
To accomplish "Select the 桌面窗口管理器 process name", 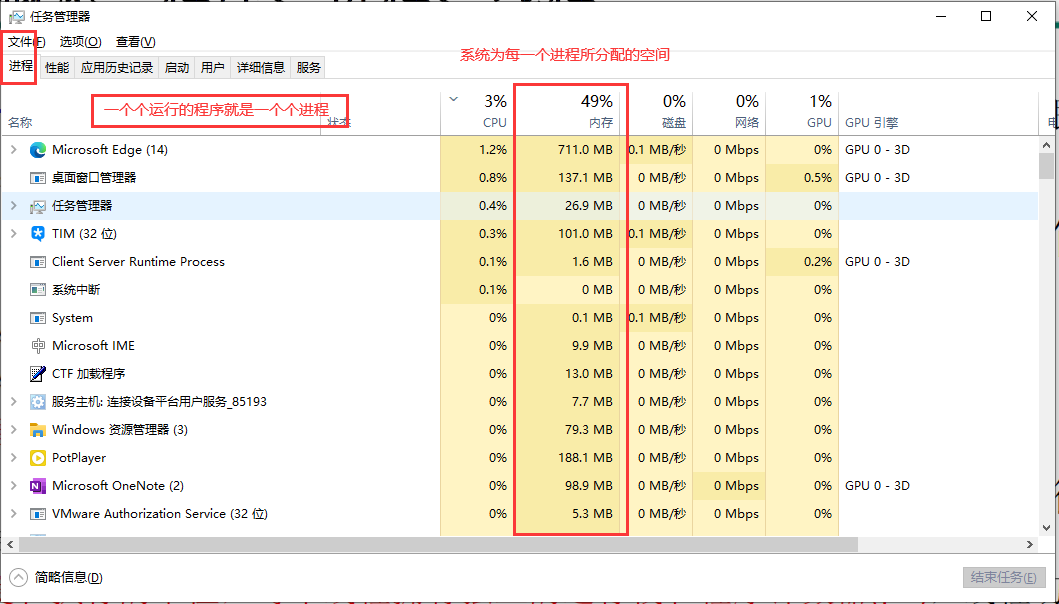I will tap(94, 178).
